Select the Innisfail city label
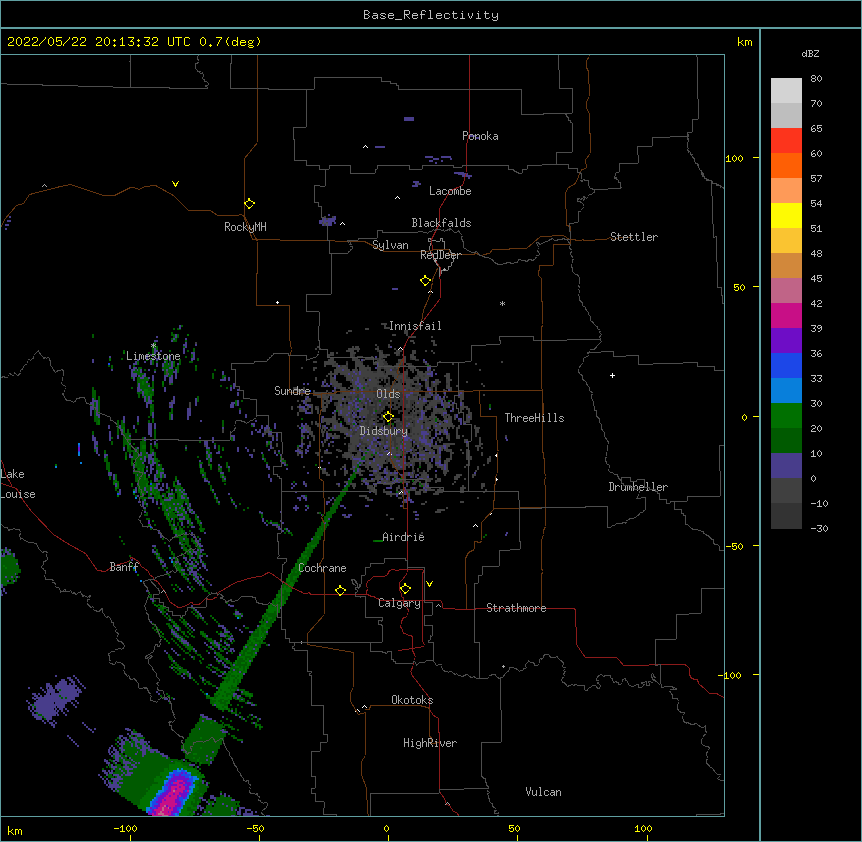Viewport: 862px width, 842px height. [x=415, y=326]
